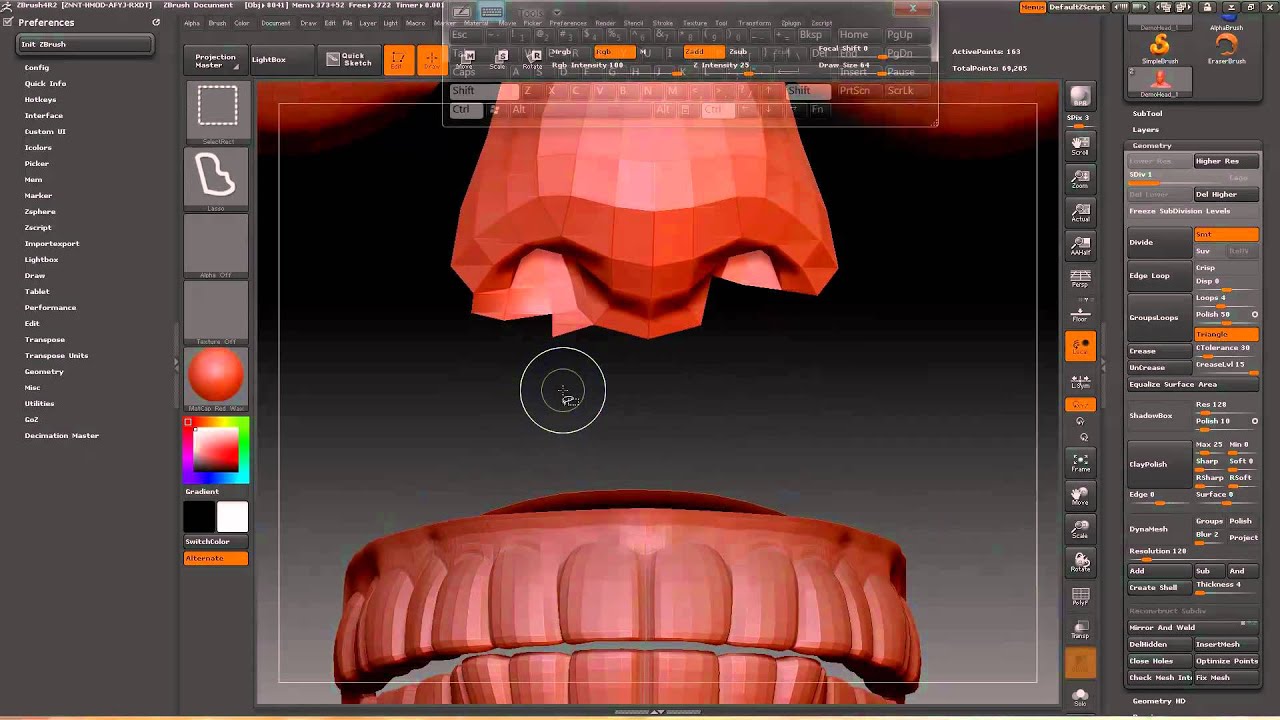
Task: Toggle Transp transparency mode
Action: [x=1080, y=629]
